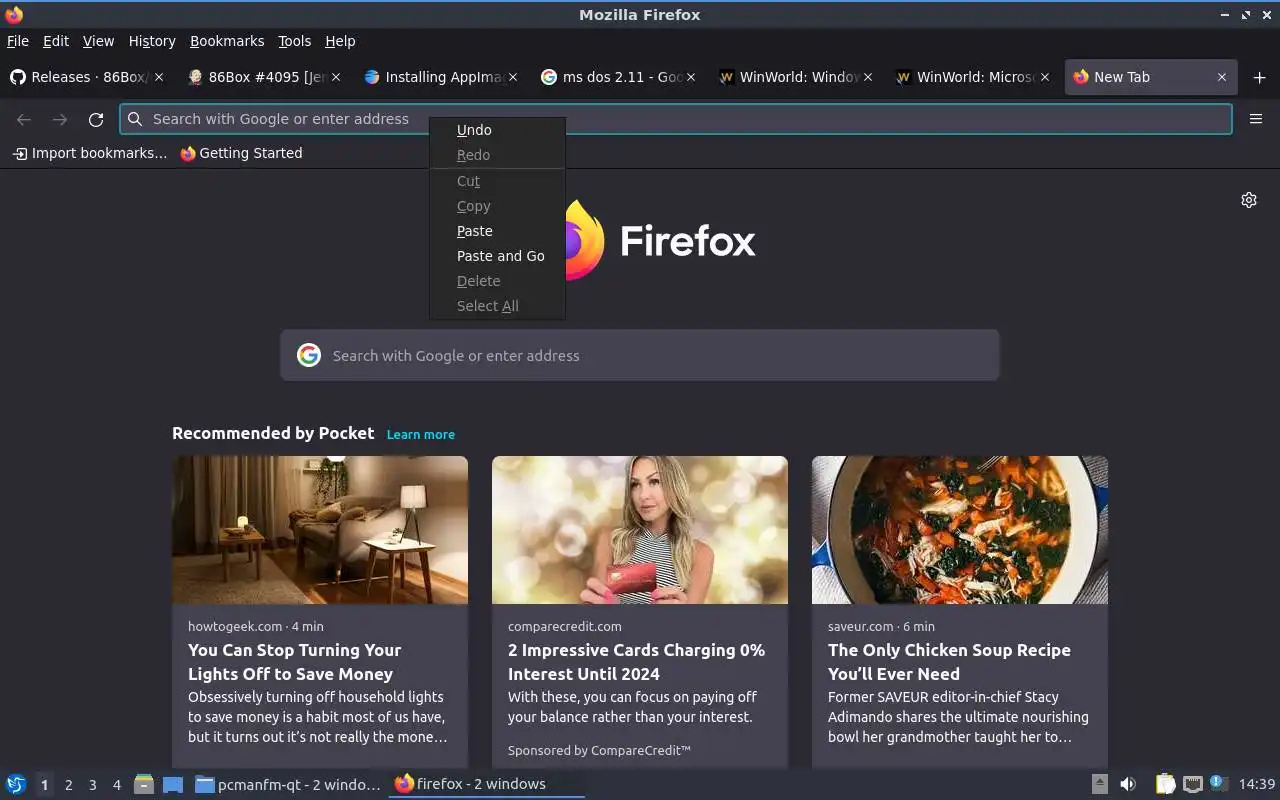Image resolution: width=1280 pixels, height=800 pixels.
Task: Switch to virtual desktop 2
Action: point(68,785)
